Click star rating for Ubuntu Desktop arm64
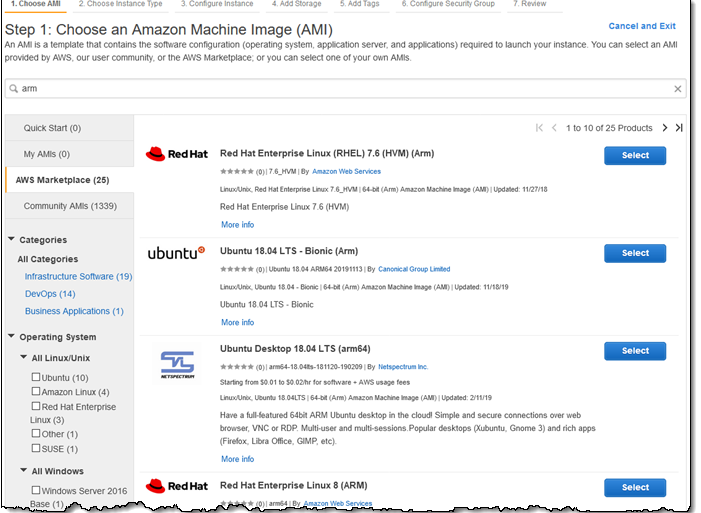The height and width of the screenshot is (513, 701). (237, 367)
